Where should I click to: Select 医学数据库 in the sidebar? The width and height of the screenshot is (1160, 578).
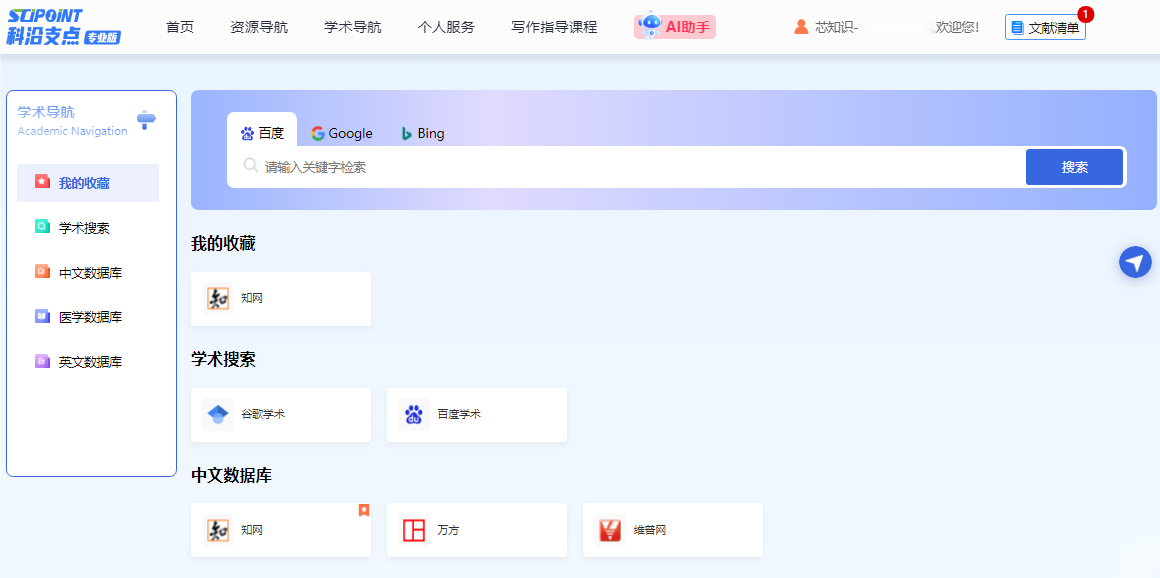pos(89,317)
